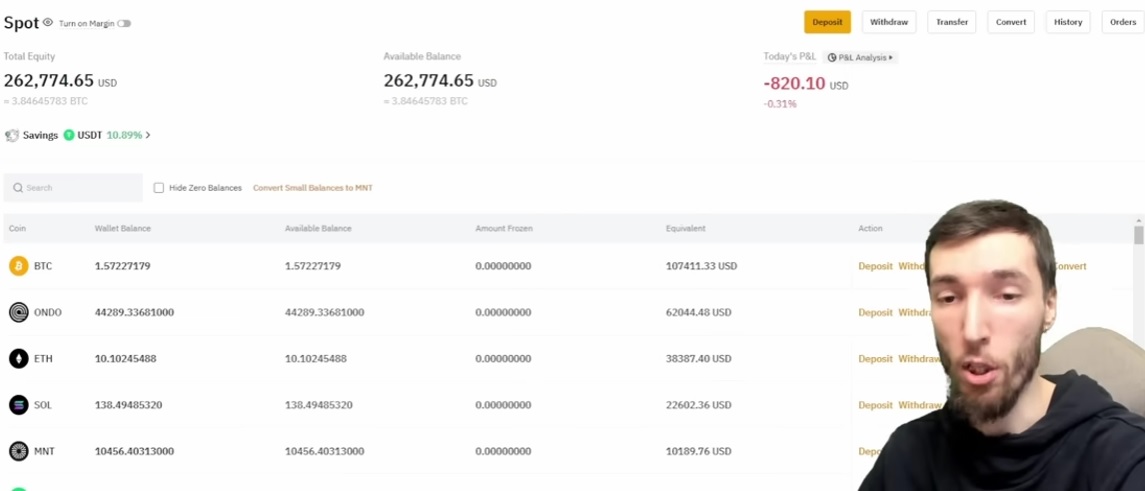This screenshot has height=491, width=1145.
Task: Check the Hide Zero Balances checkbox
Action: coord(158,188)
